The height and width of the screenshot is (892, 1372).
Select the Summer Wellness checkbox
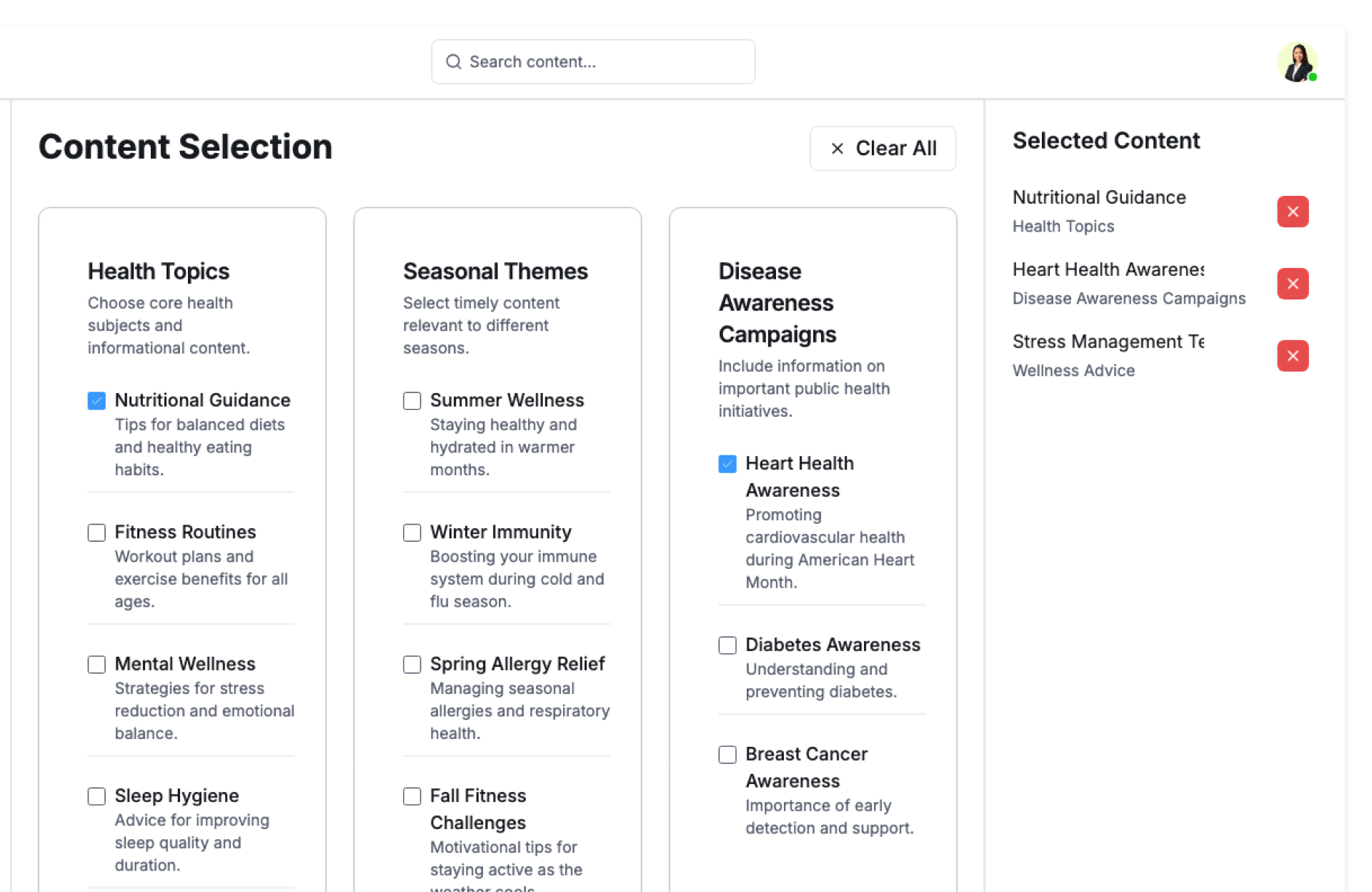tap(412, 401)
